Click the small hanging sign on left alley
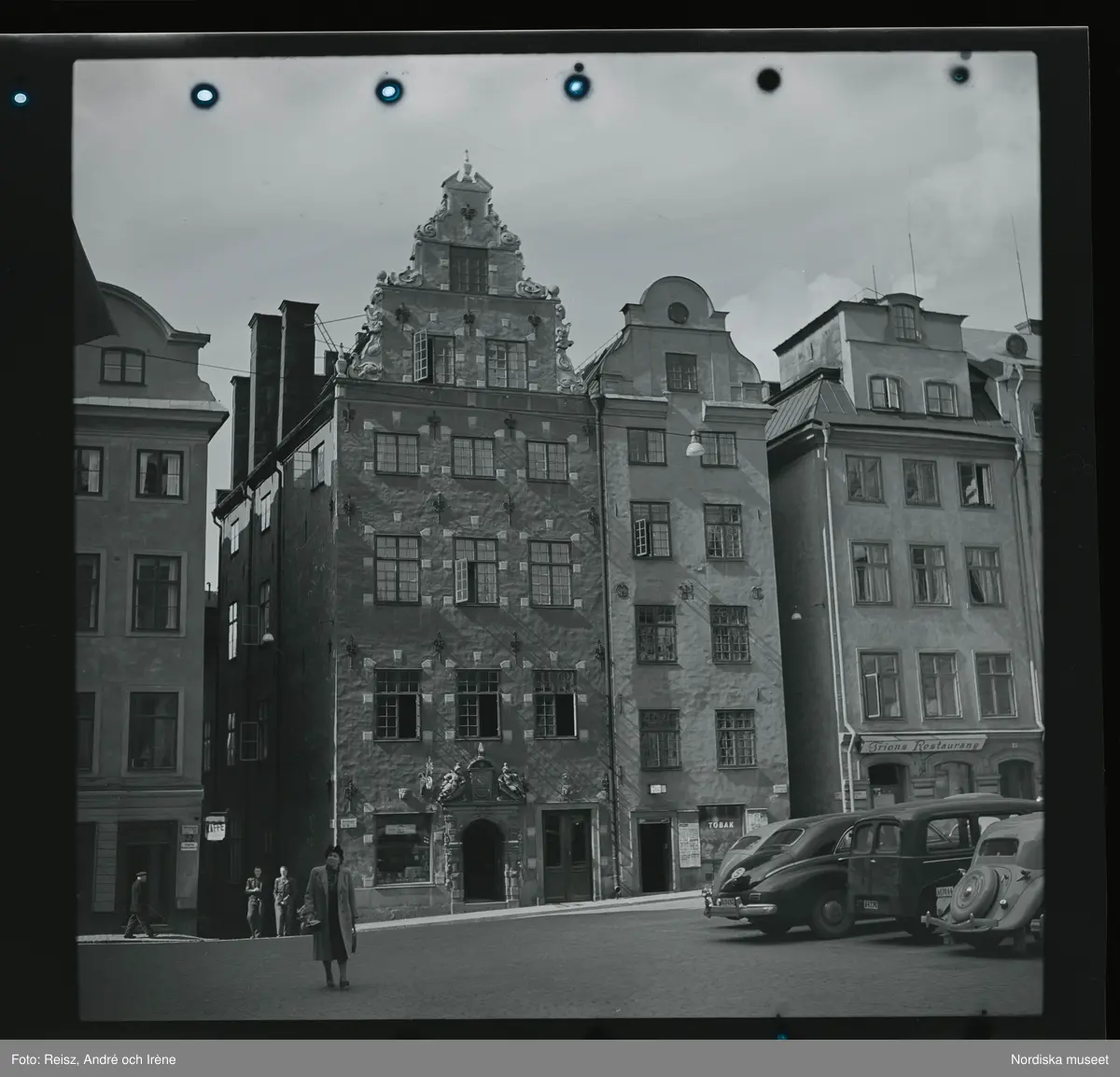Viewport: 1120px width, 1077px height. coord(215,827)
